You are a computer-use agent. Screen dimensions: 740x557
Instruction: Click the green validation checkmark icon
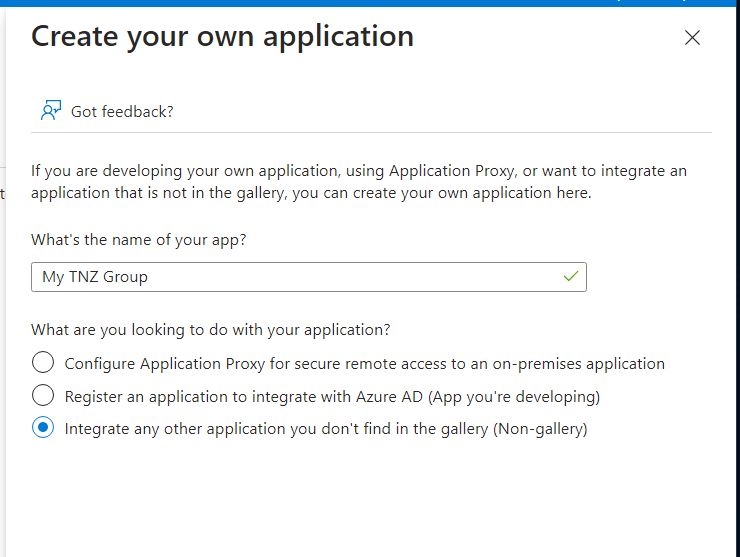pos(571,276)
